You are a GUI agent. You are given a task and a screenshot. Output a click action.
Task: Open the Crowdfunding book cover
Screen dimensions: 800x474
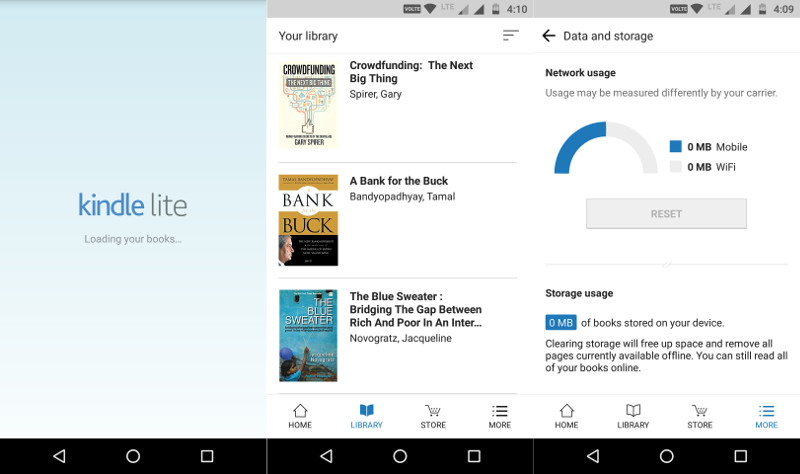click(308, 105)
